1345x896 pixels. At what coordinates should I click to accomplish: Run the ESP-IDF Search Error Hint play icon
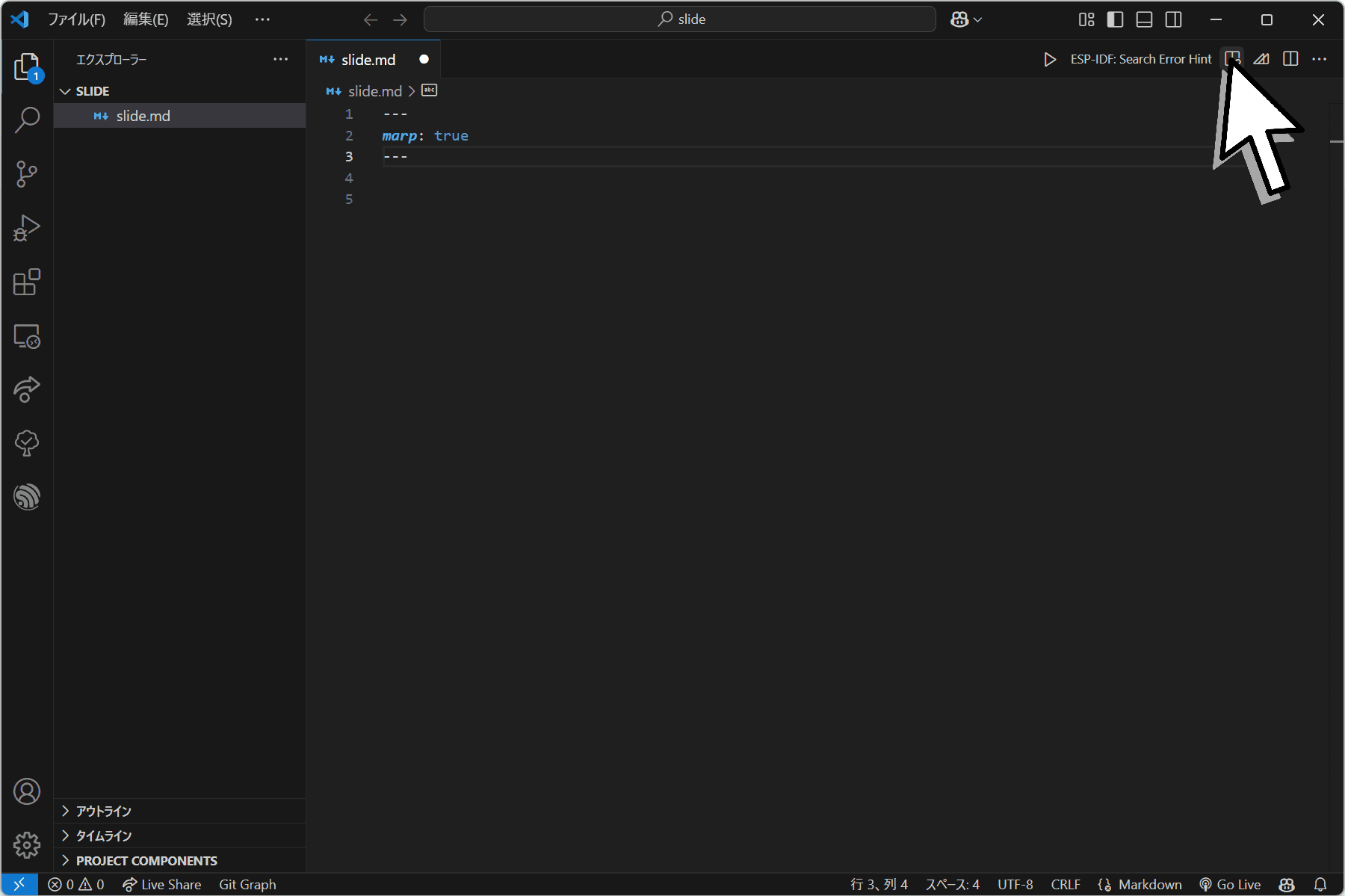click(x=1050, y=59)
